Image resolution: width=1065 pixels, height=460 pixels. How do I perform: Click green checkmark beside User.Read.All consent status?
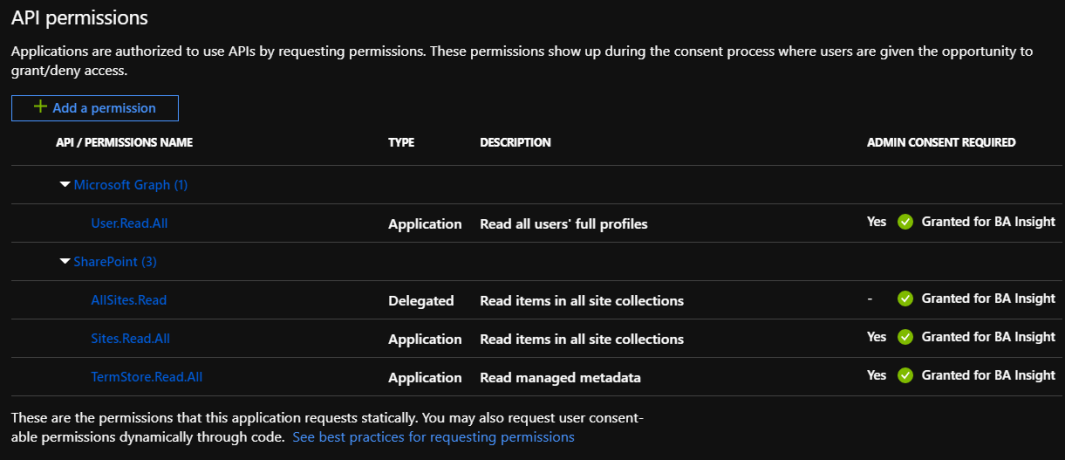(905, 222)
